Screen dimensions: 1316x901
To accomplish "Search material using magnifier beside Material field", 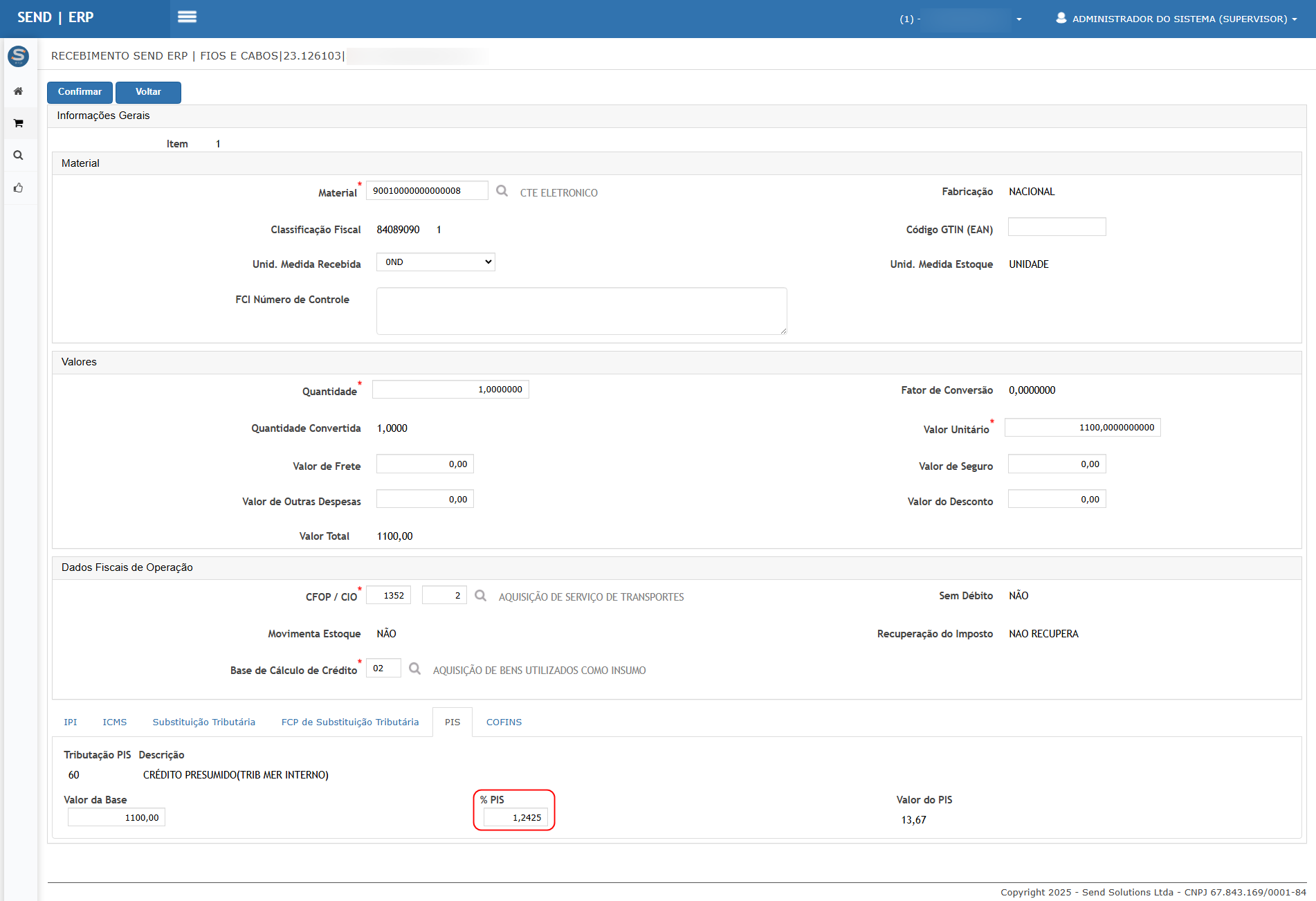I will pos(502,191).
